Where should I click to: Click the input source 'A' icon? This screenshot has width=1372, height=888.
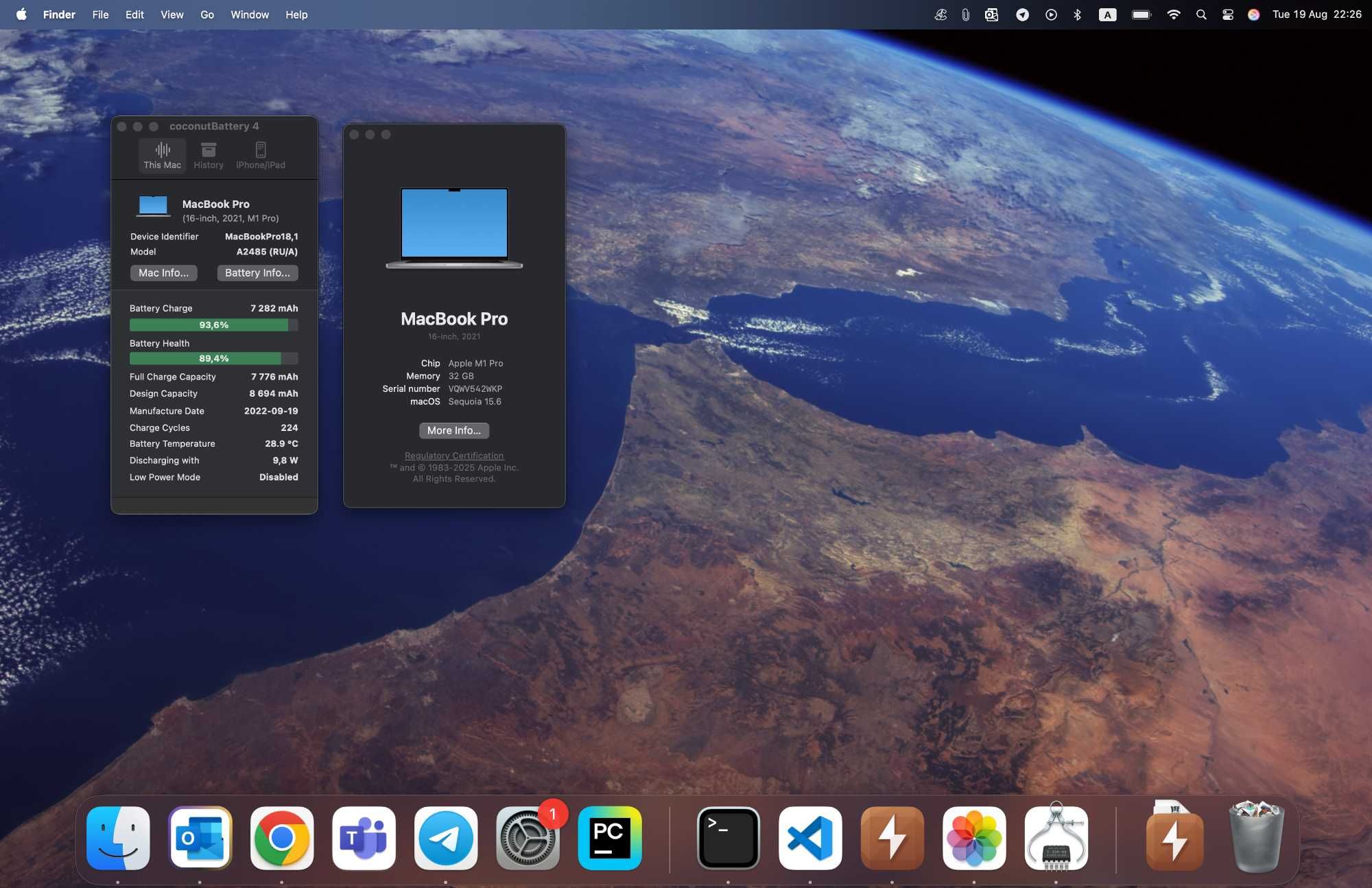coord(1107,14)
